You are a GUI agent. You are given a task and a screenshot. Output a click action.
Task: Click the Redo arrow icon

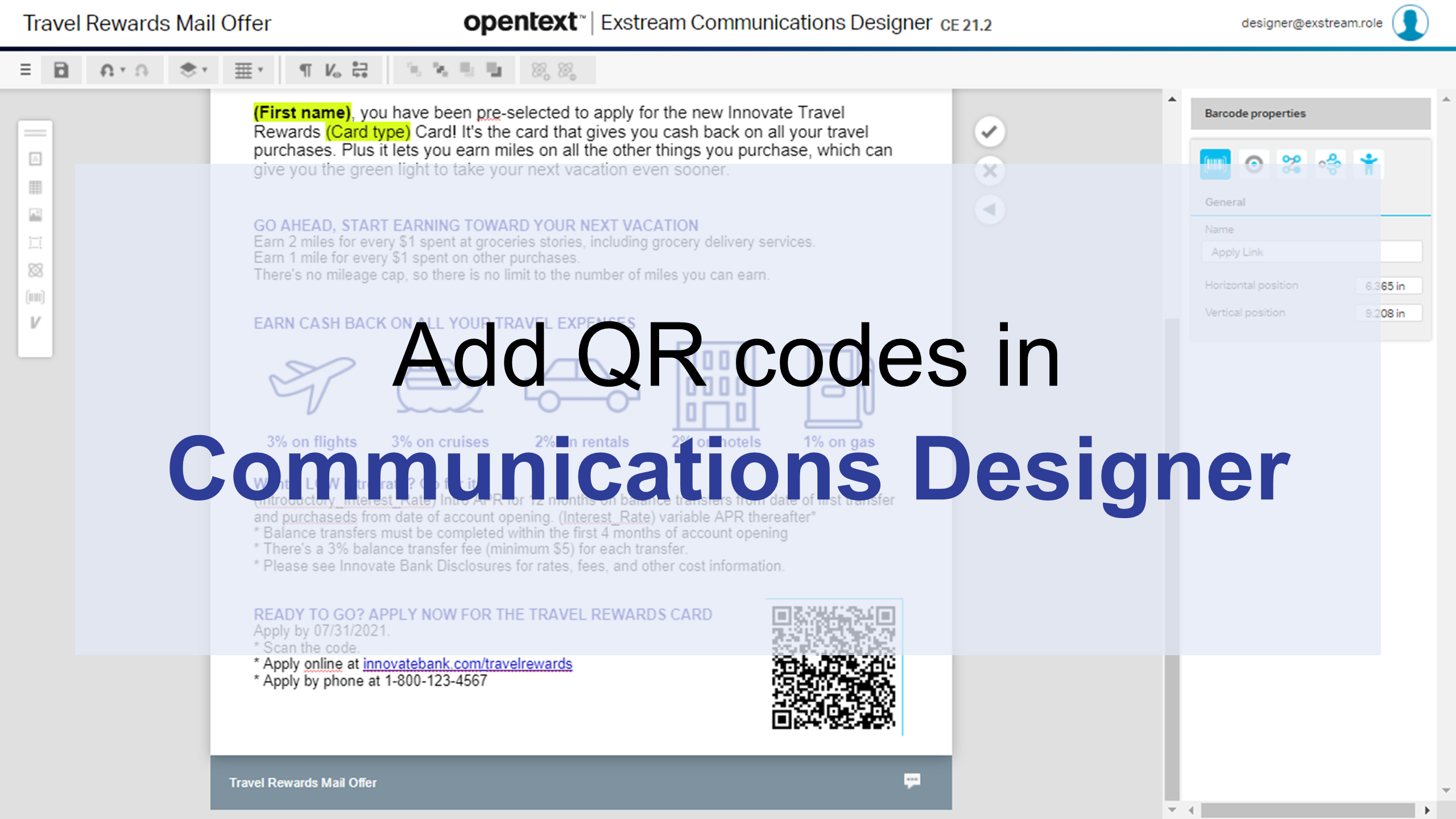coord(142,71)
